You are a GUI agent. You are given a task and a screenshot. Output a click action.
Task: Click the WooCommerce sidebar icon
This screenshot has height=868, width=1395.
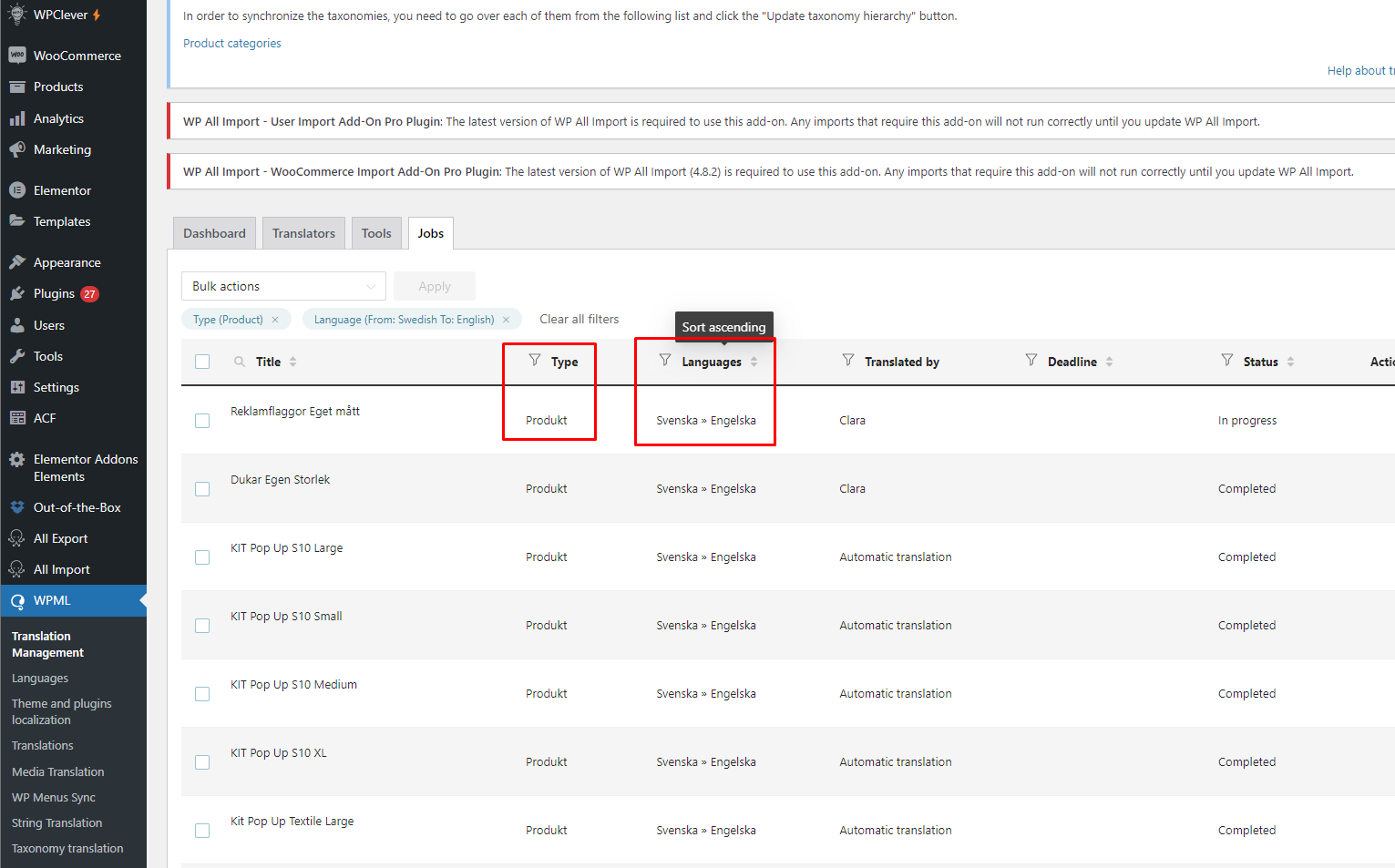[17, 56]
